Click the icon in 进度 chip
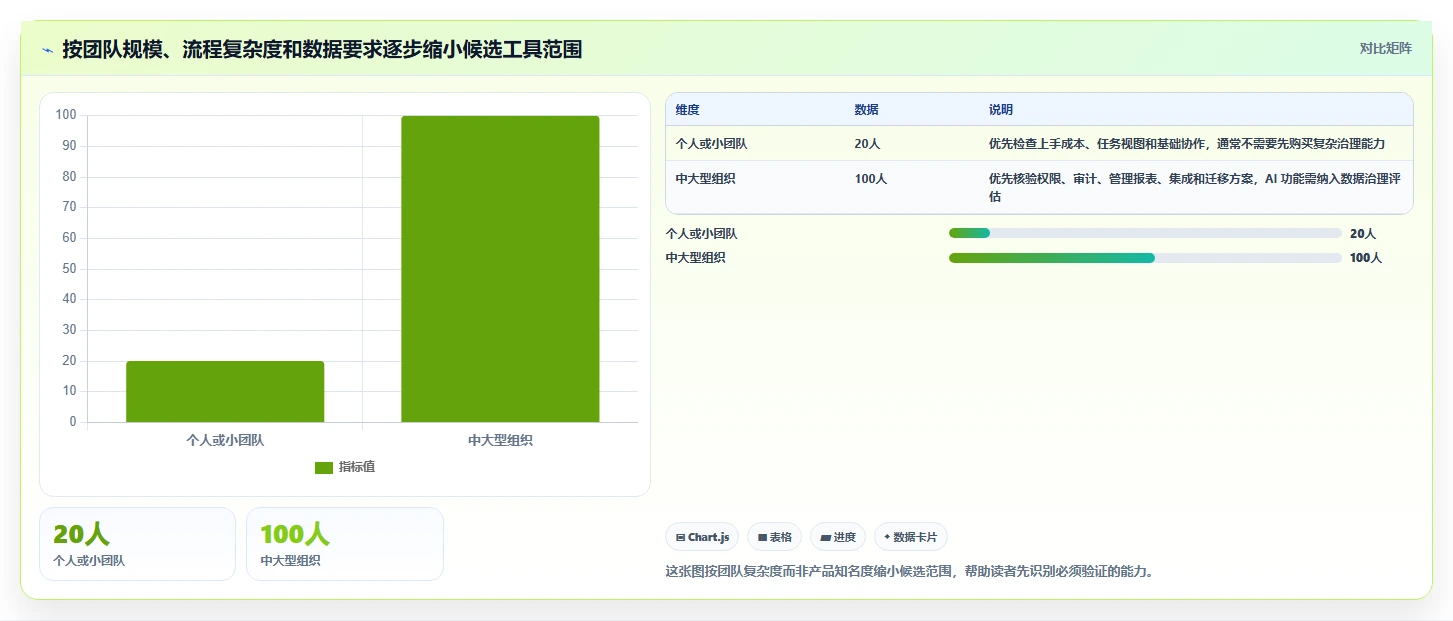 click(x=826, y=538)
